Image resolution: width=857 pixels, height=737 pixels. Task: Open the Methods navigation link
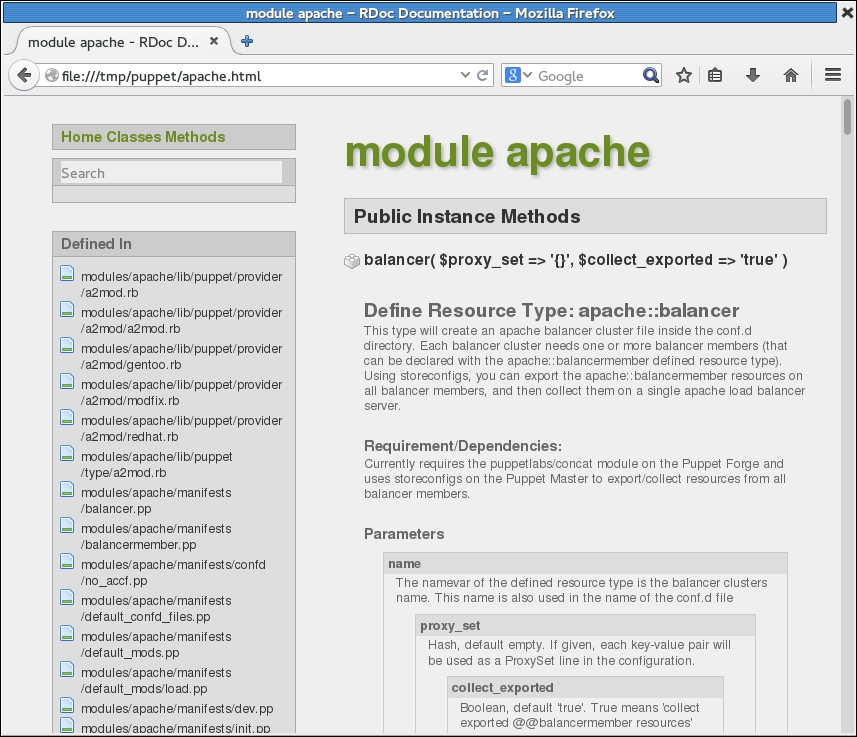195,137
